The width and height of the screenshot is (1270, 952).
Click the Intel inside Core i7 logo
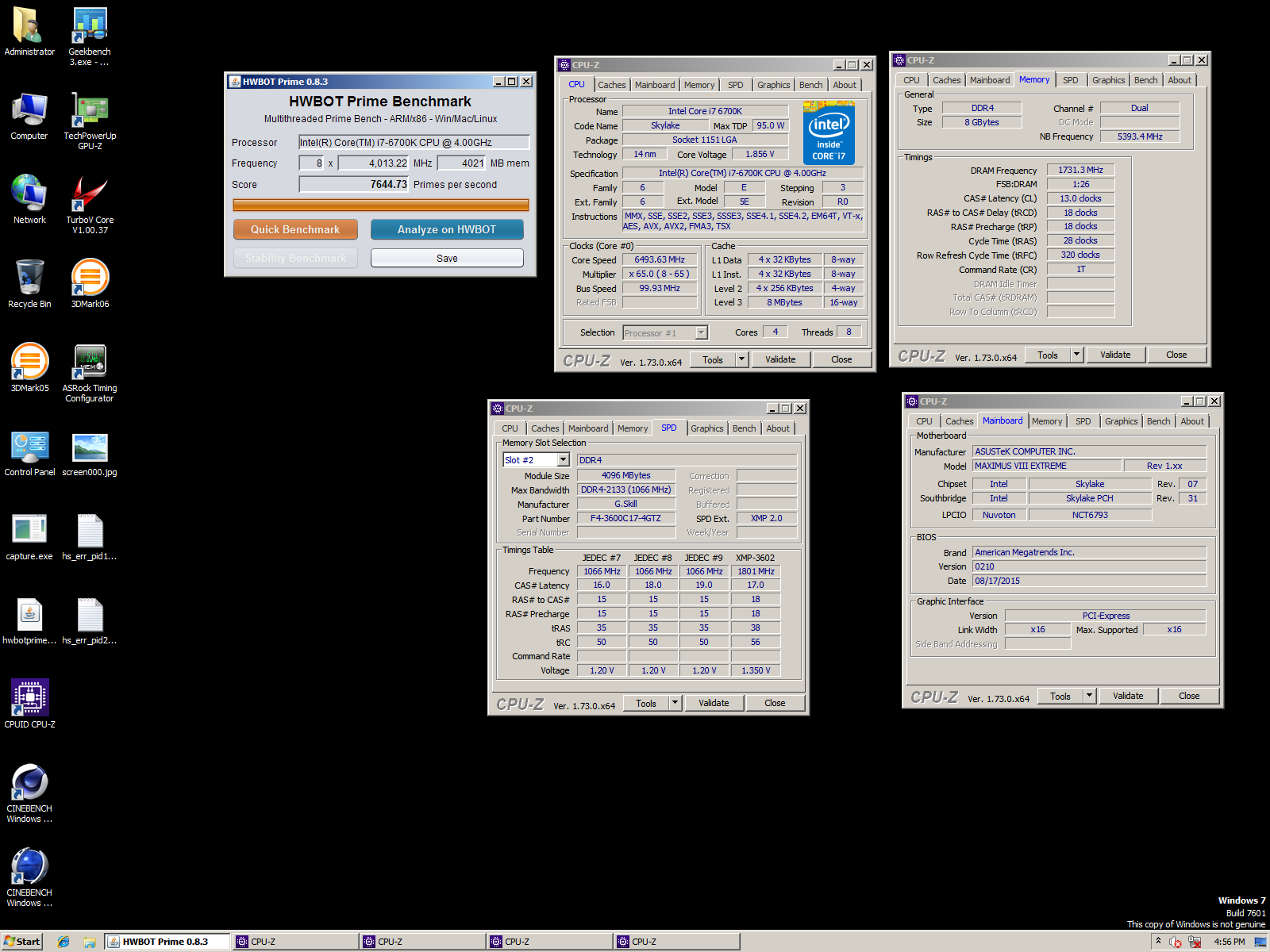pyautogui.click(x=829, y=132)
